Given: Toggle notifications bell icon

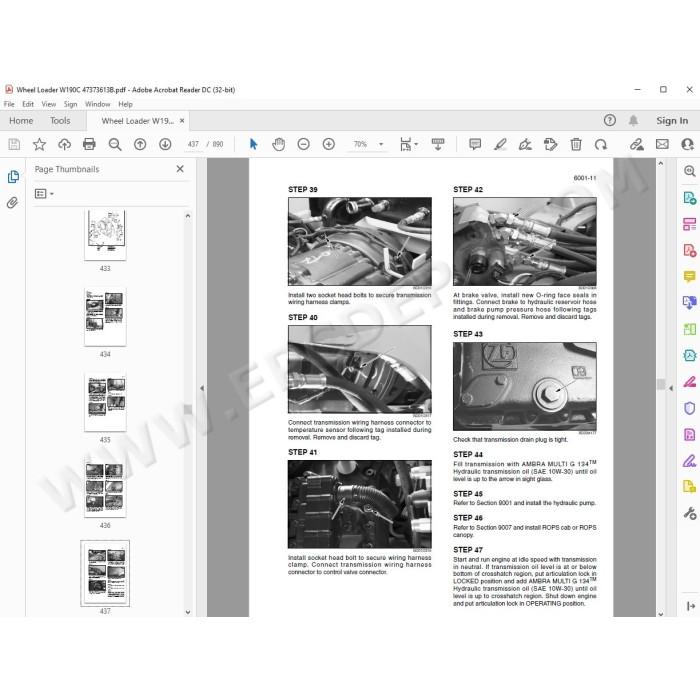Looking at the screenshot, I should click(633, 121).
